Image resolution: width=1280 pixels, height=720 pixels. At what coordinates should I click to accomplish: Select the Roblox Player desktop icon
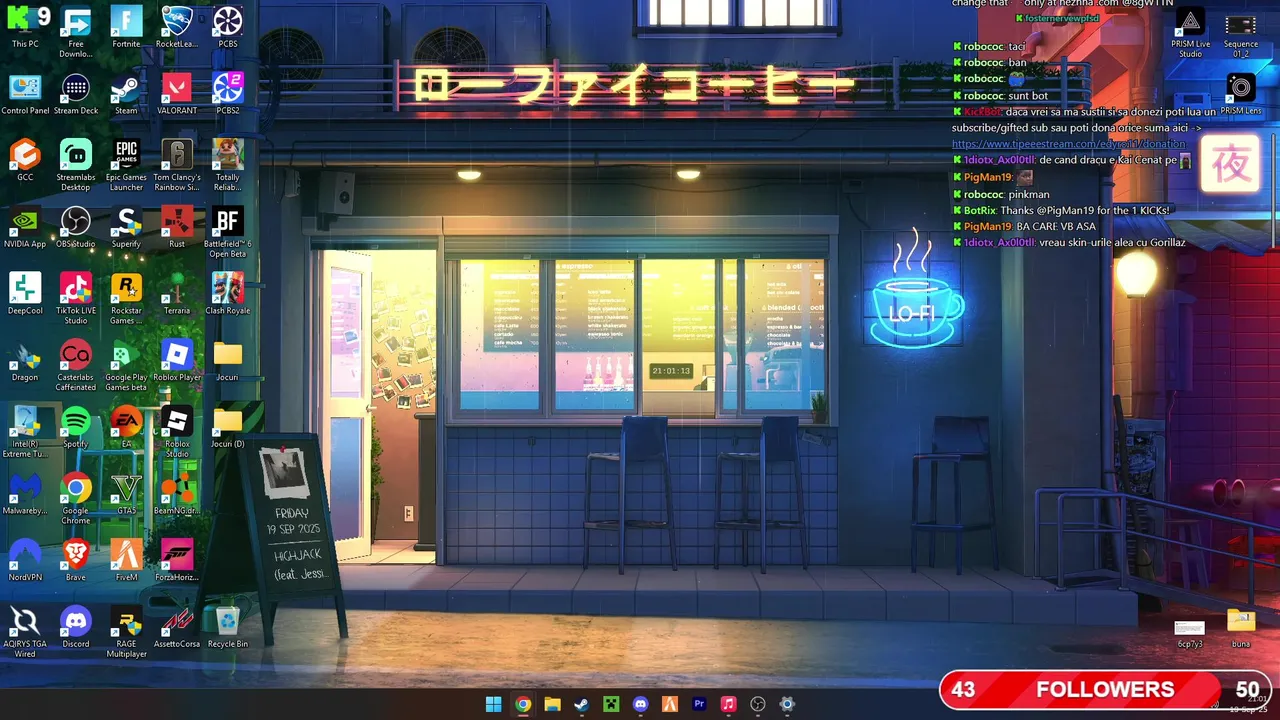(177, 361)
